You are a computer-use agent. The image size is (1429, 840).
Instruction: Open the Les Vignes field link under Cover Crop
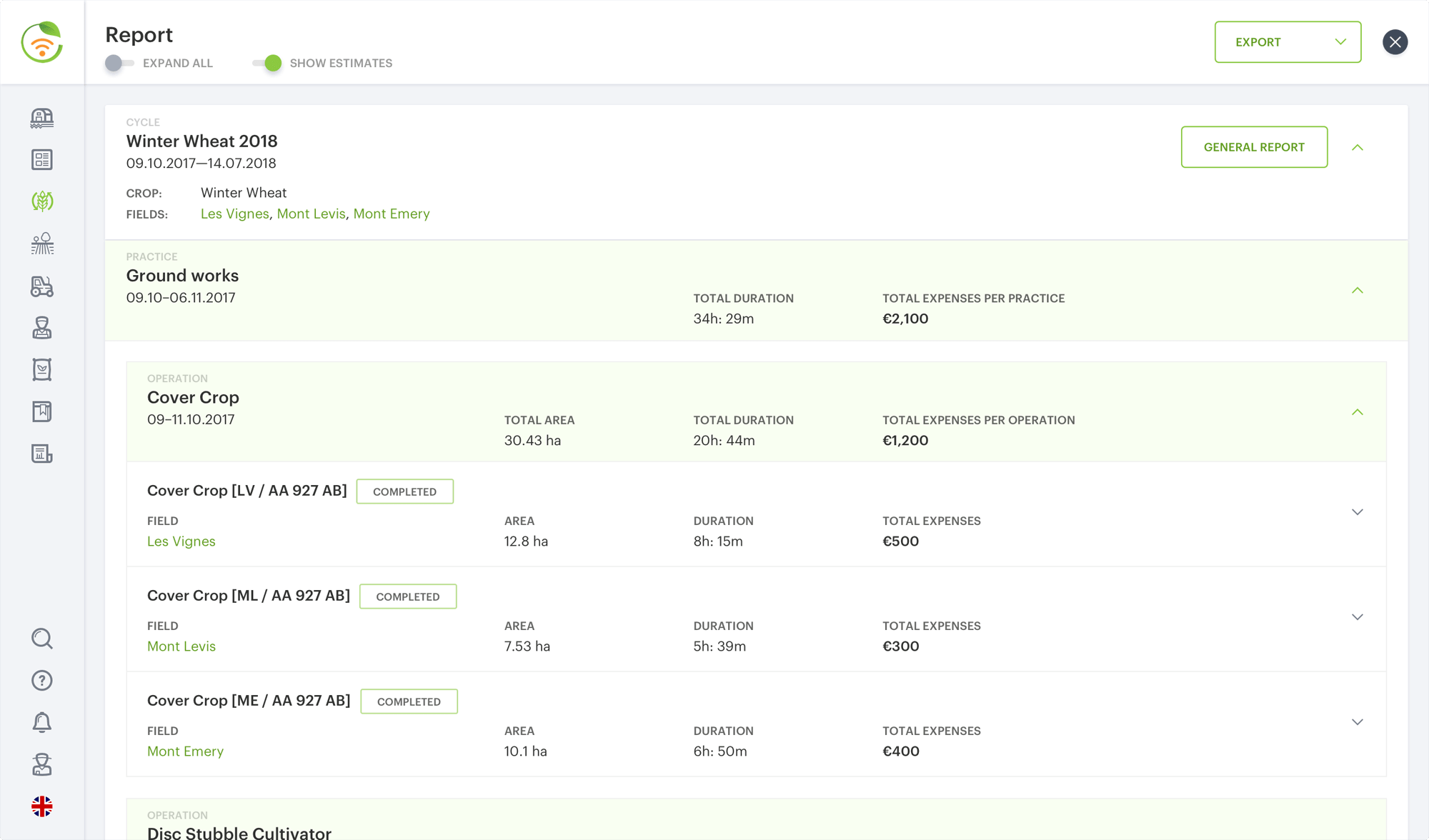tap(181, 541)
